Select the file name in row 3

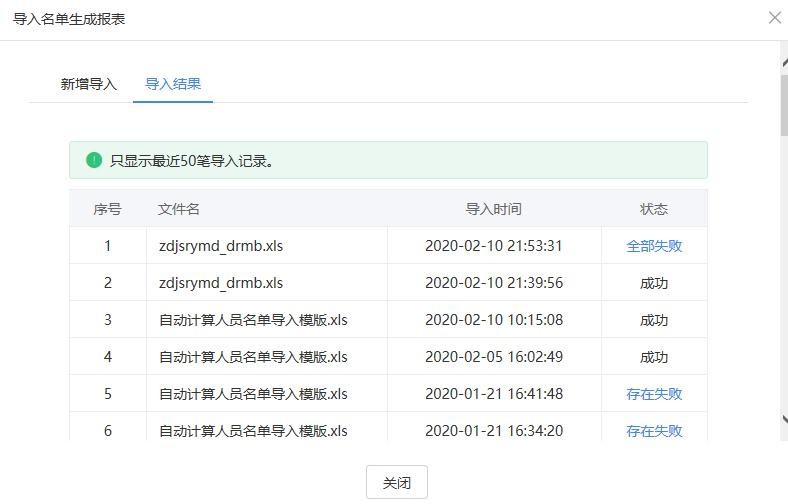(253, 320)
